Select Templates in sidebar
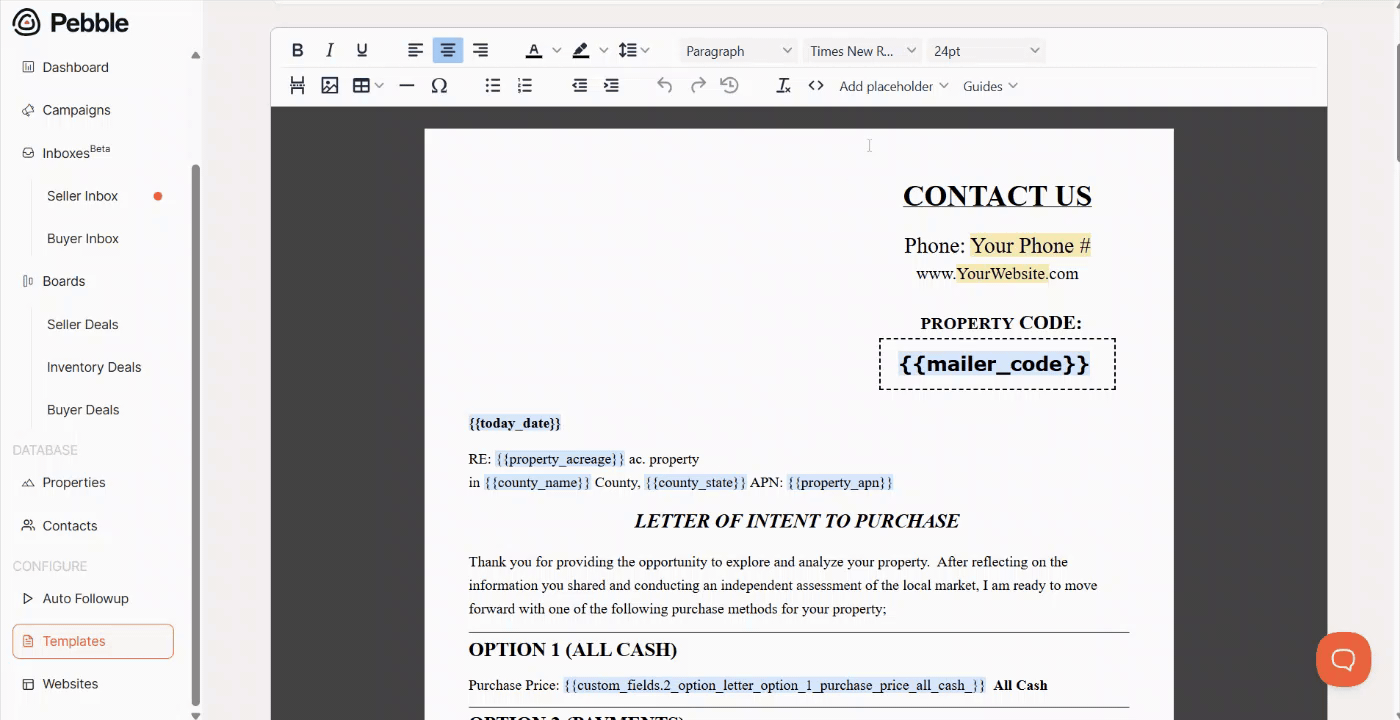Viewport: 1400px width, 720px height. [93, 641]
